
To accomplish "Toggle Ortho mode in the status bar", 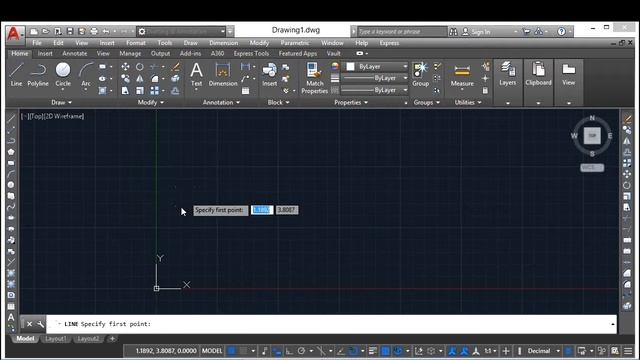I will (x=289, y=351).
